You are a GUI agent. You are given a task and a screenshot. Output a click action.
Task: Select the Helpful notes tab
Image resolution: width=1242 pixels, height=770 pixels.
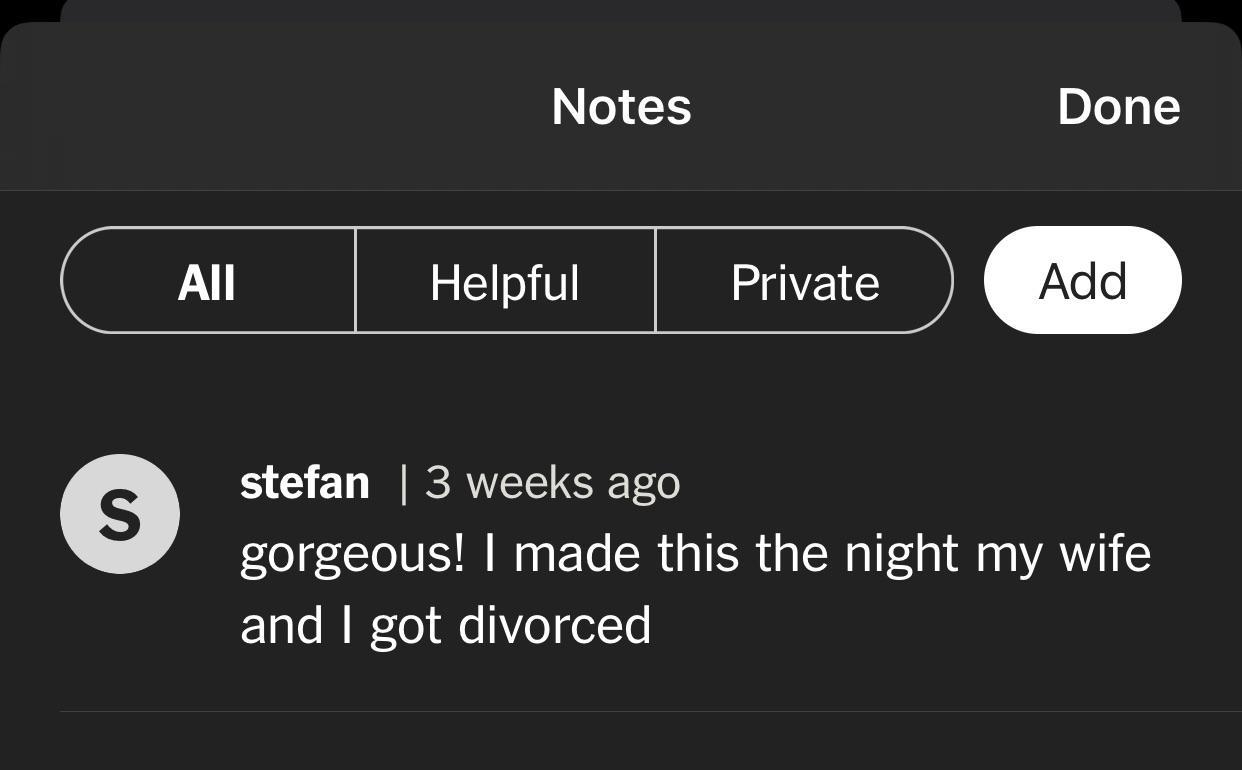(x=505, y=280)
